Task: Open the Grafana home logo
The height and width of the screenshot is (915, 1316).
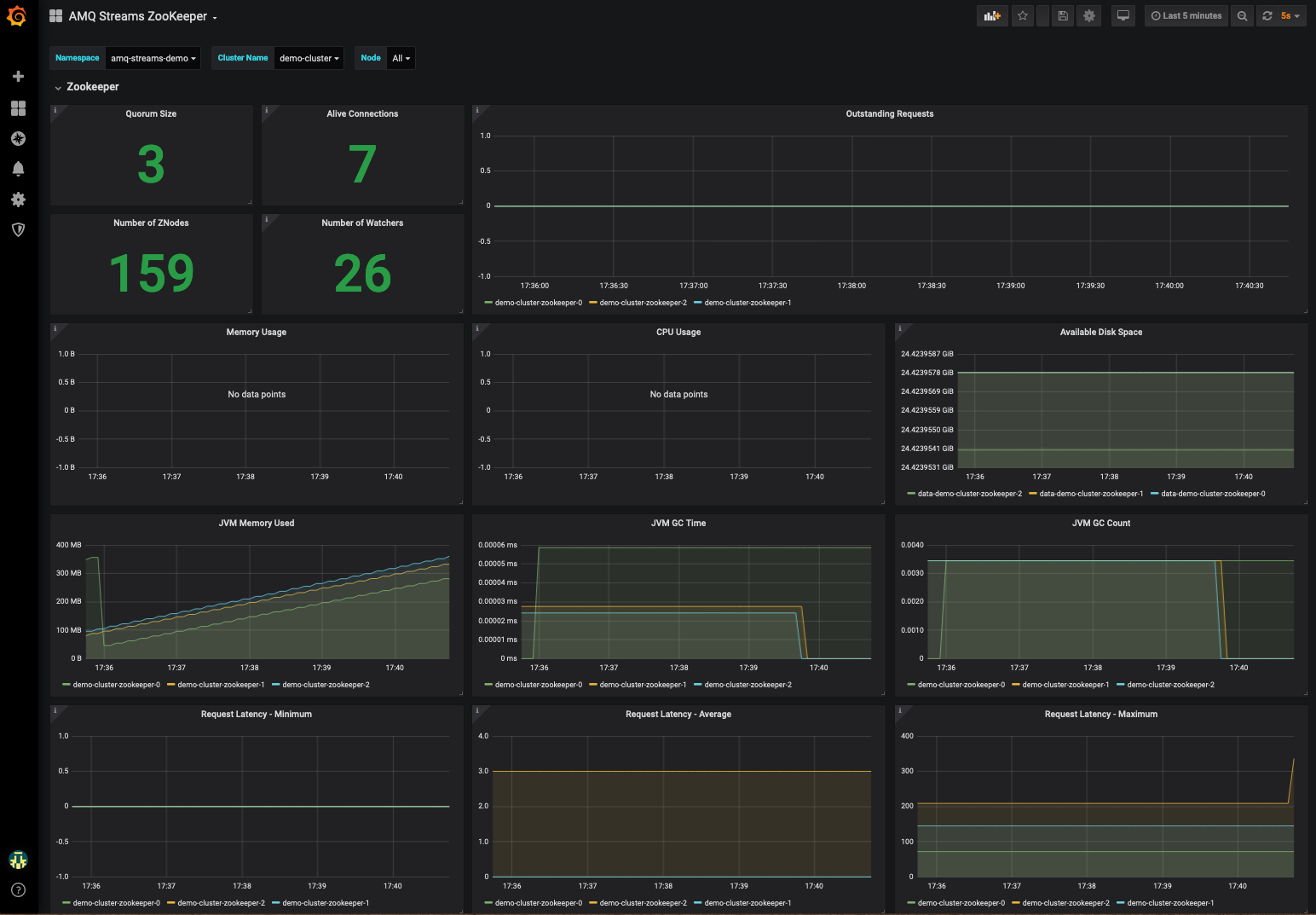Action: click(x=17, y=16)
